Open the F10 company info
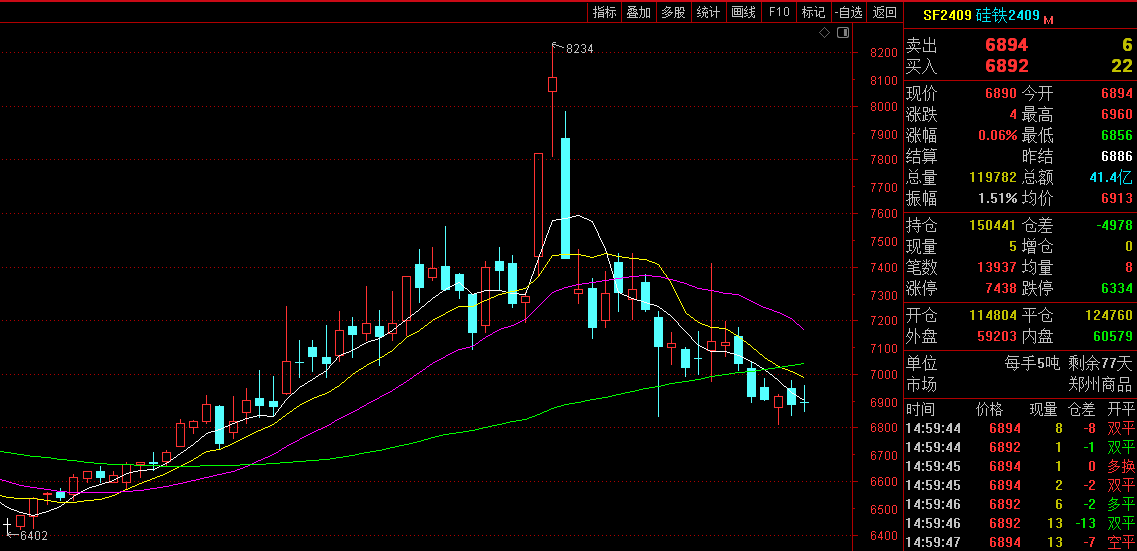 coord(778,12)
